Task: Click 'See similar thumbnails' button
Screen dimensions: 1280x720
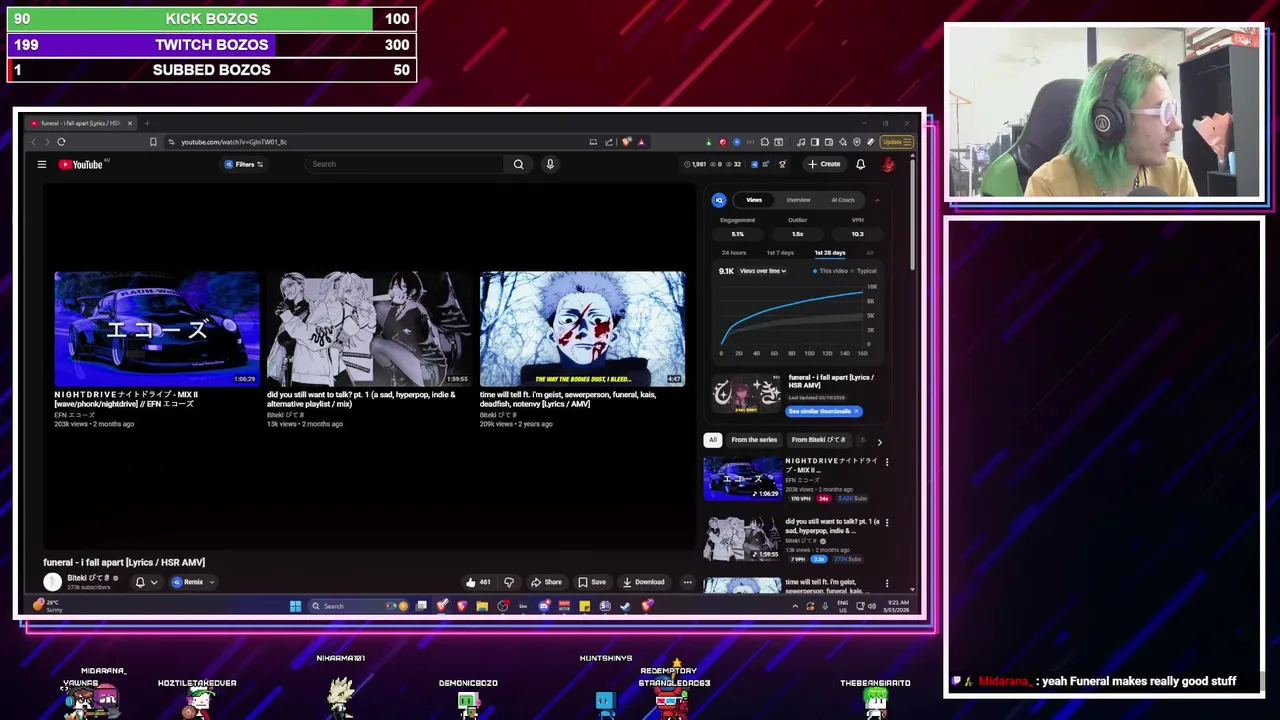Action: click(823, 411)
